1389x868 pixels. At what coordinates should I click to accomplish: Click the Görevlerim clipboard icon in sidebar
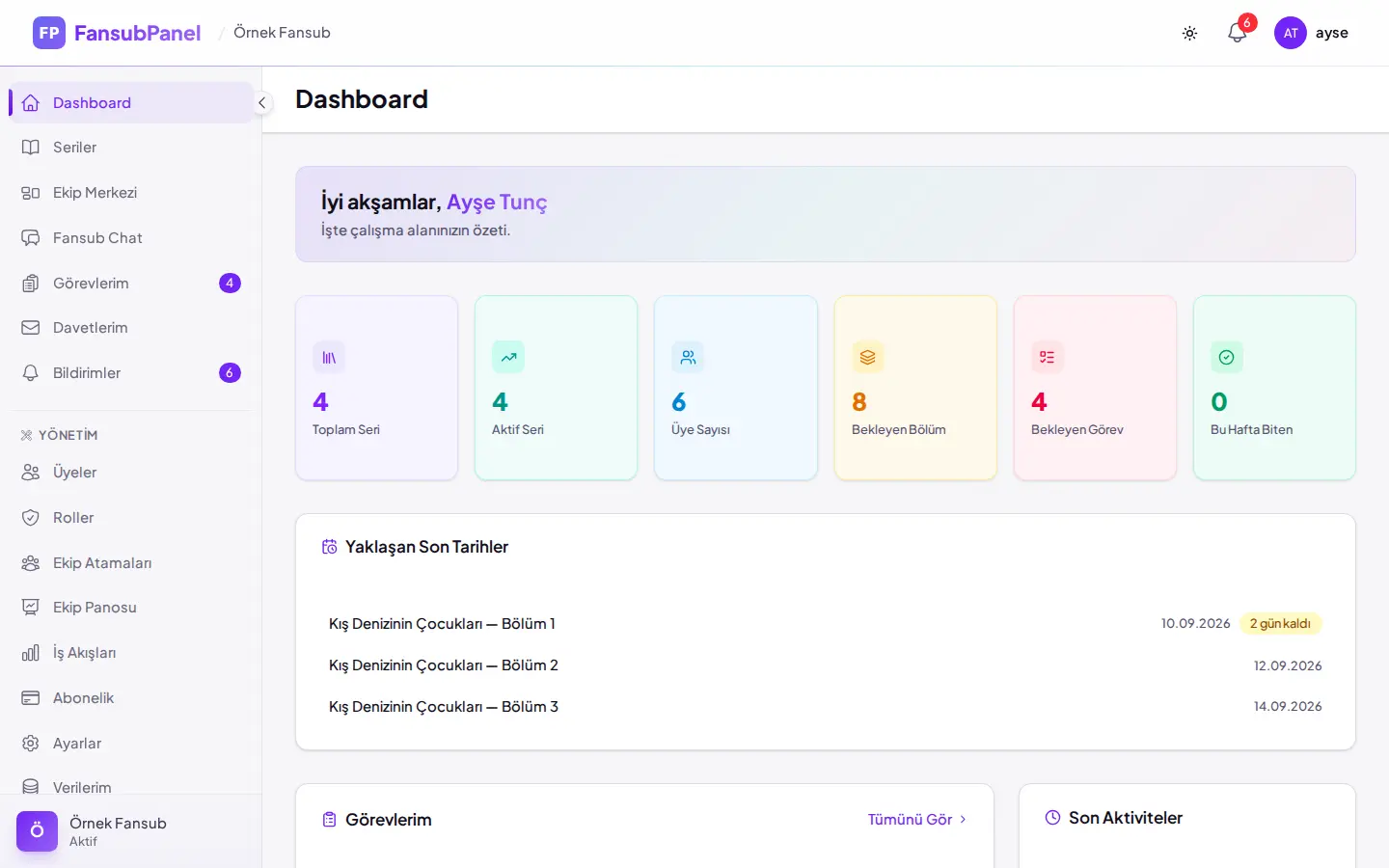click(31, 284)
